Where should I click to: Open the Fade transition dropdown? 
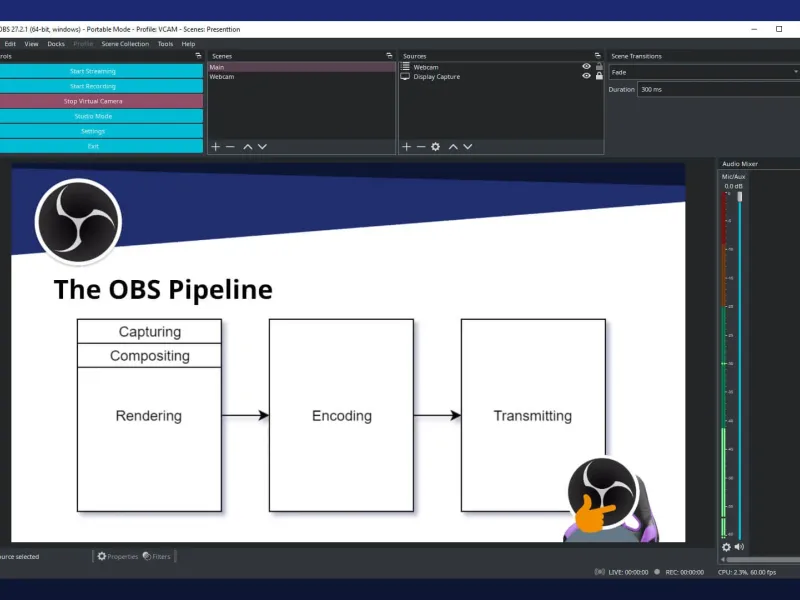[704, 72]
